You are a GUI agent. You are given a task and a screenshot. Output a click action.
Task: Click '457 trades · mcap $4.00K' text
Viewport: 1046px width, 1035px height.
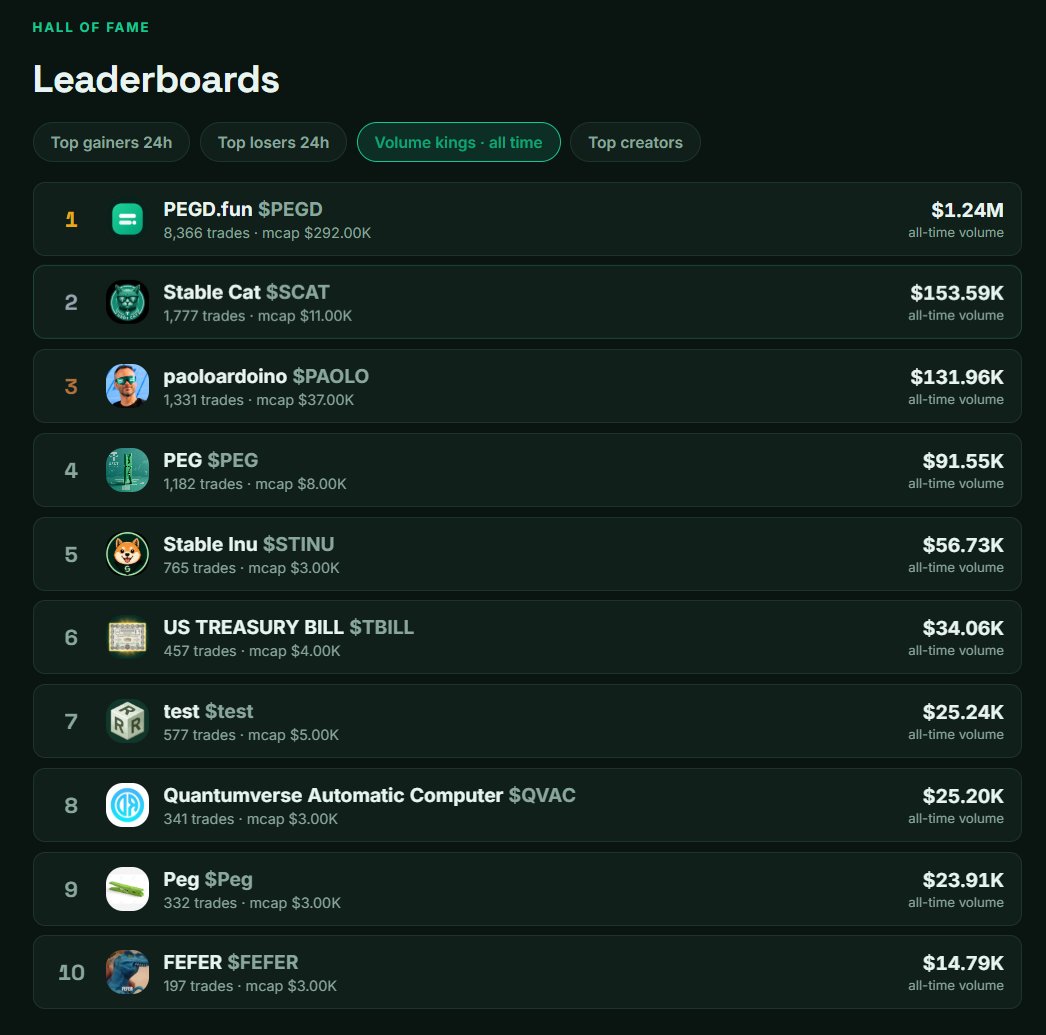click(x=251, y=650)
